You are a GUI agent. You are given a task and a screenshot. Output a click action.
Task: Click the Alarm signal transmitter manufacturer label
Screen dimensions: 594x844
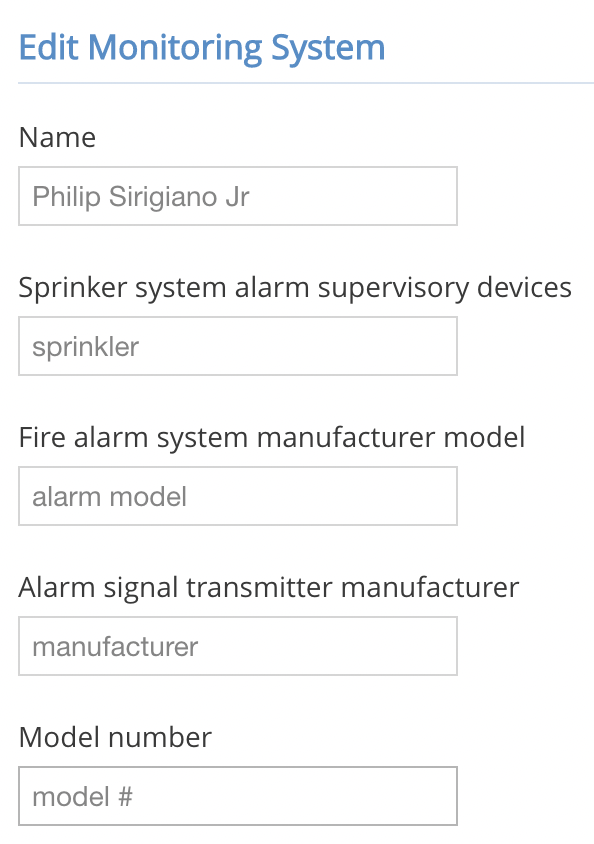tap(268, 587)
